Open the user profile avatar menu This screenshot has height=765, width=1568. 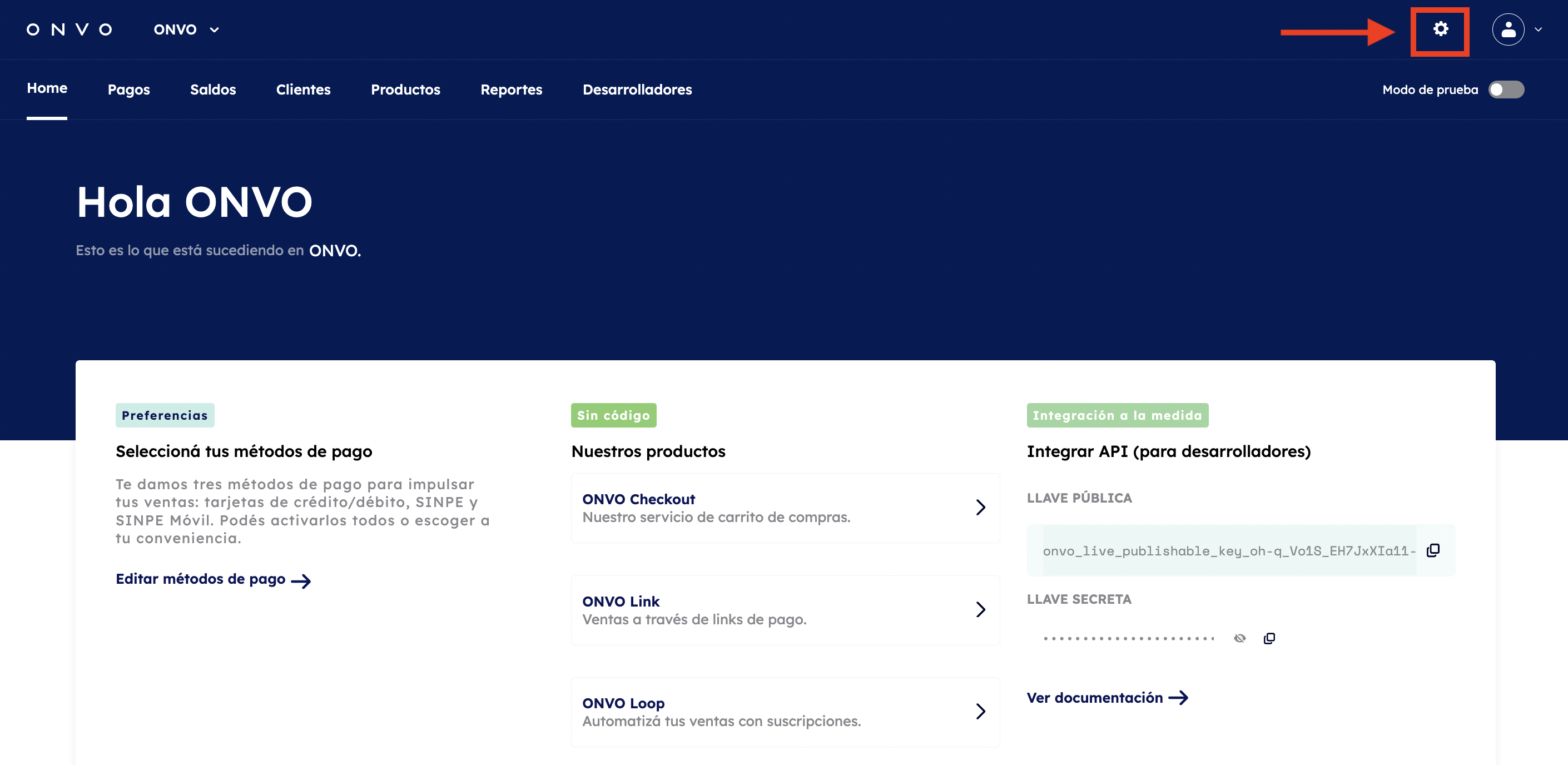[x=1508, y=29]
